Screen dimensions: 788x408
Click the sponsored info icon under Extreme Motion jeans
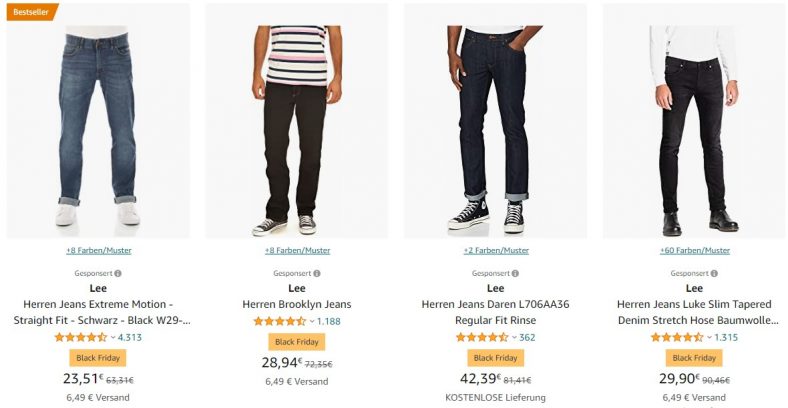(x=117, y=273)
